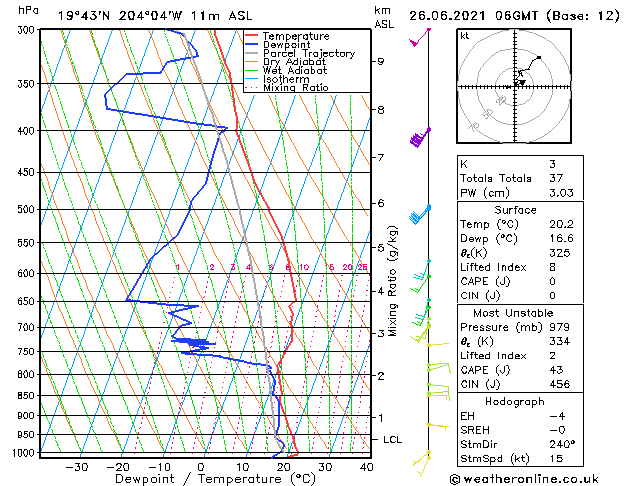This screenshot has width=629, height=486.
Task: Click the 'Hodograph' section header
Action: tap(515, 402)
